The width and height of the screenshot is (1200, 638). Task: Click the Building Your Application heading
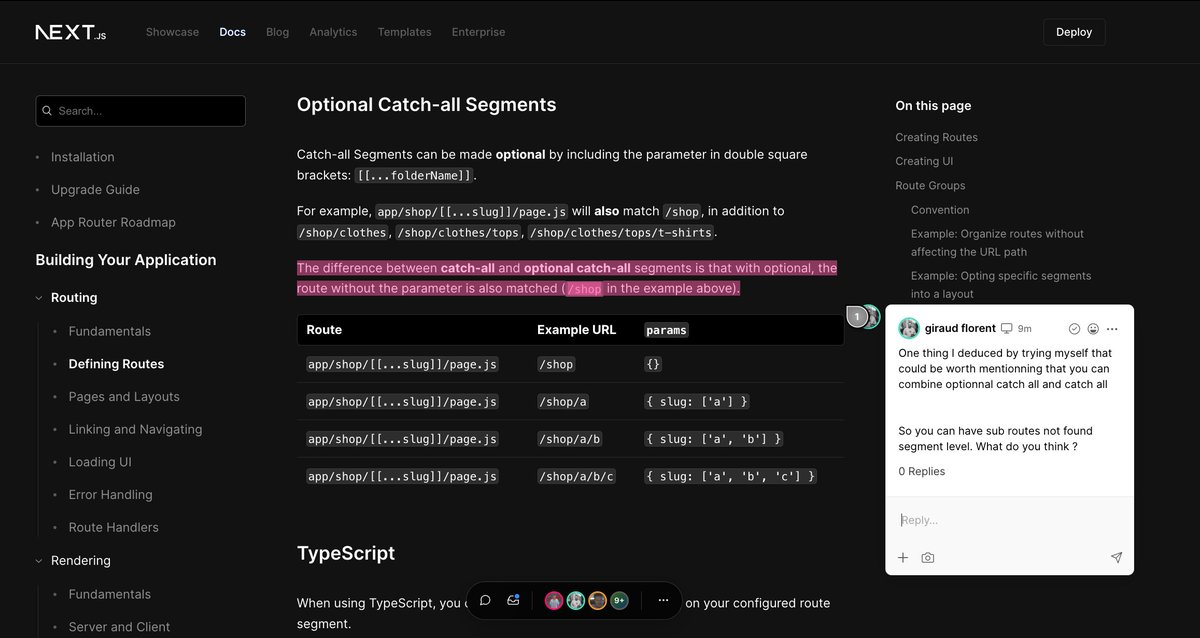click(x=126, y=260)
